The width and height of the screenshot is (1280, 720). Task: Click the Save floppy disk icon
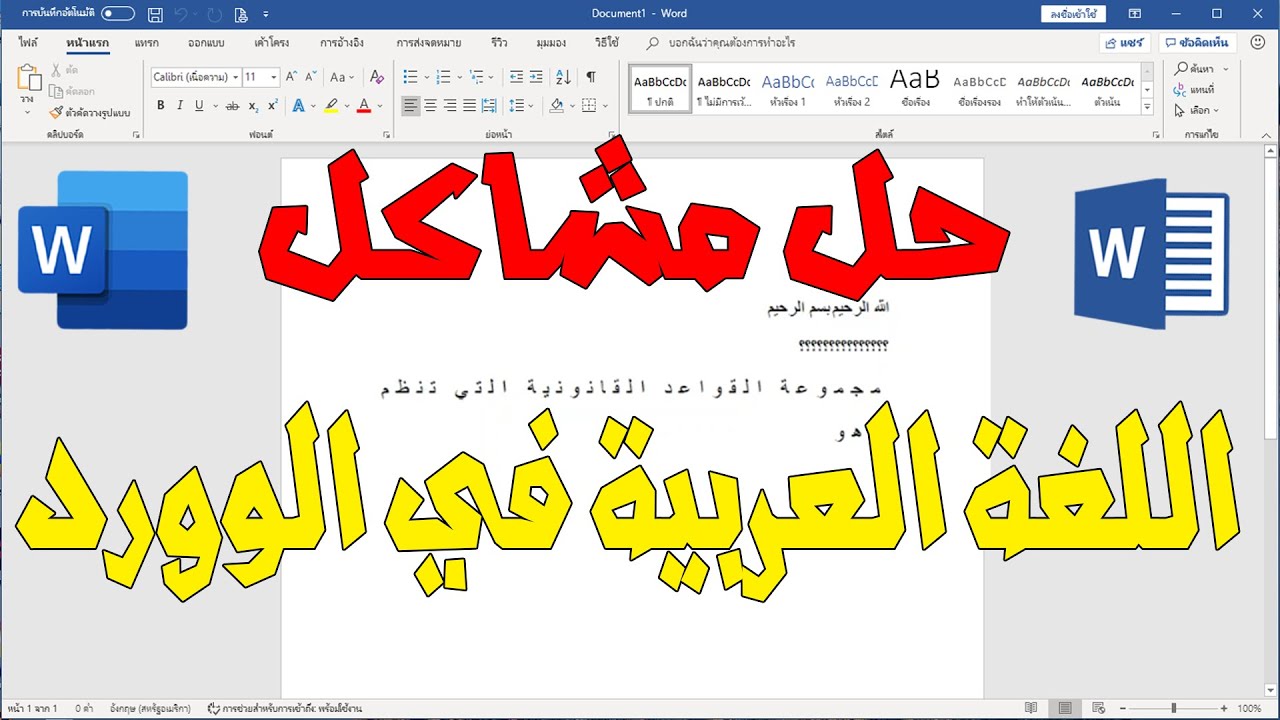[155, 14]
